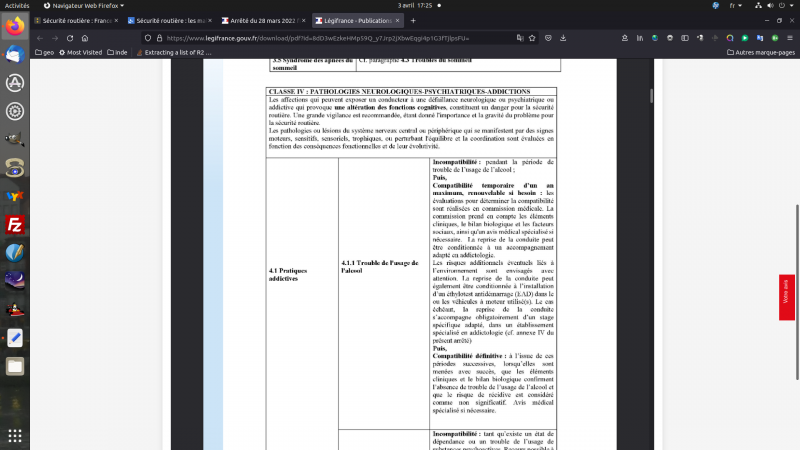Open the software updater dock icon
Image resolution: width=800 pixels, height=450 pixels.
point(15,83)
